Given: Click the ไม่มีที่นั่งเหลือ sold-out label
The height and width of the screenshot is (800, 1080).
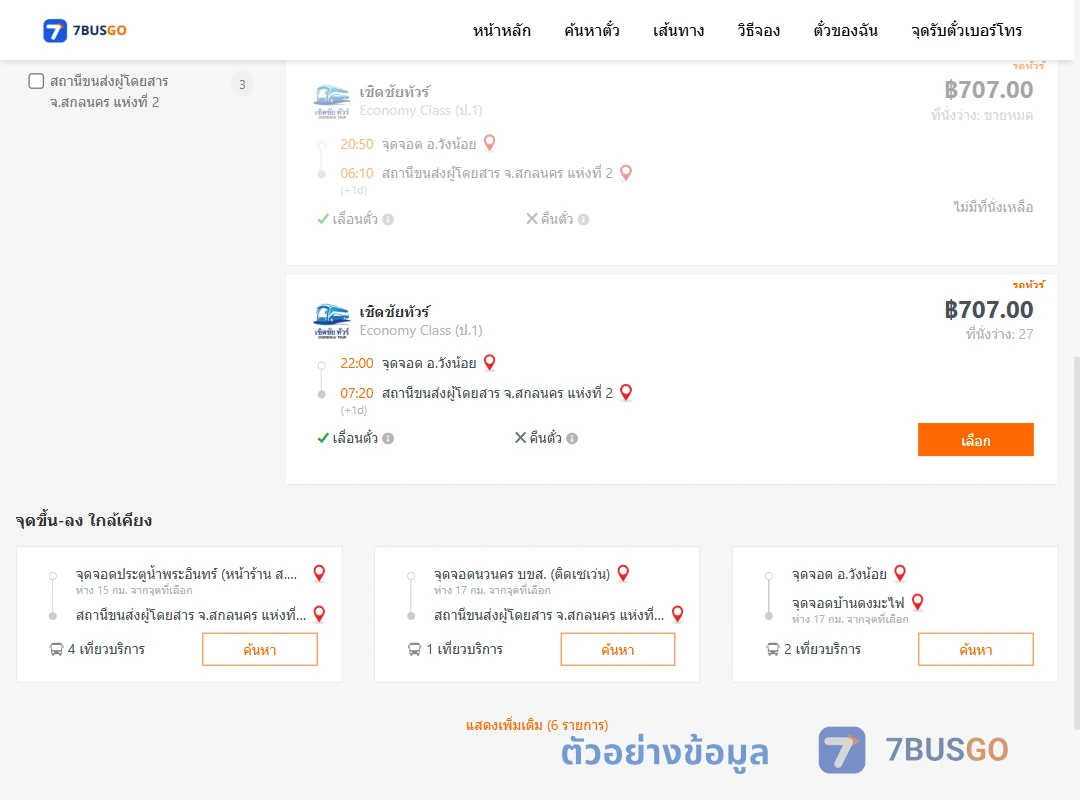Looking at the screenshot, I should coord(993,207).
